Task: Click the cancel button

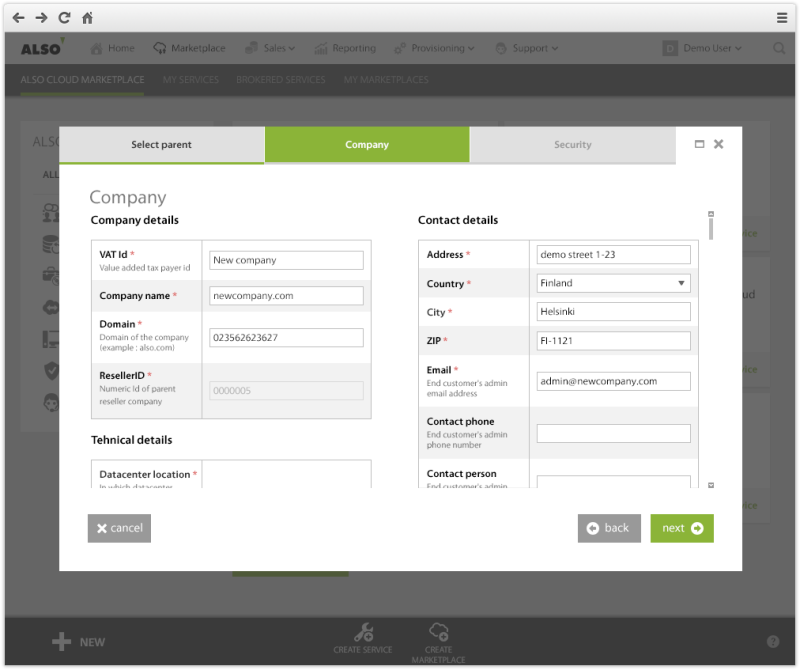Action: [119, 528]
